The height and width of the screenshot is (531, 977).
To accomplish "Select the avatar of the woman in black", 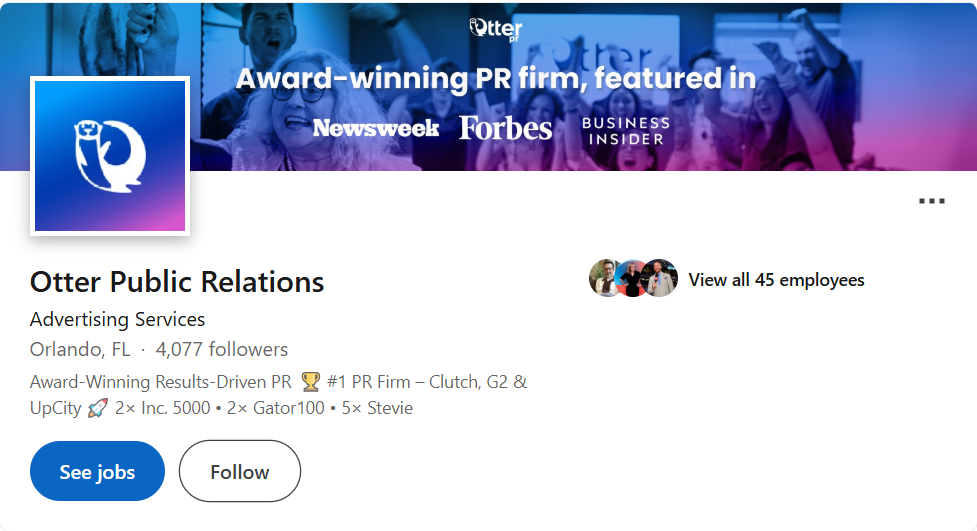I will [x=633, y=279].
